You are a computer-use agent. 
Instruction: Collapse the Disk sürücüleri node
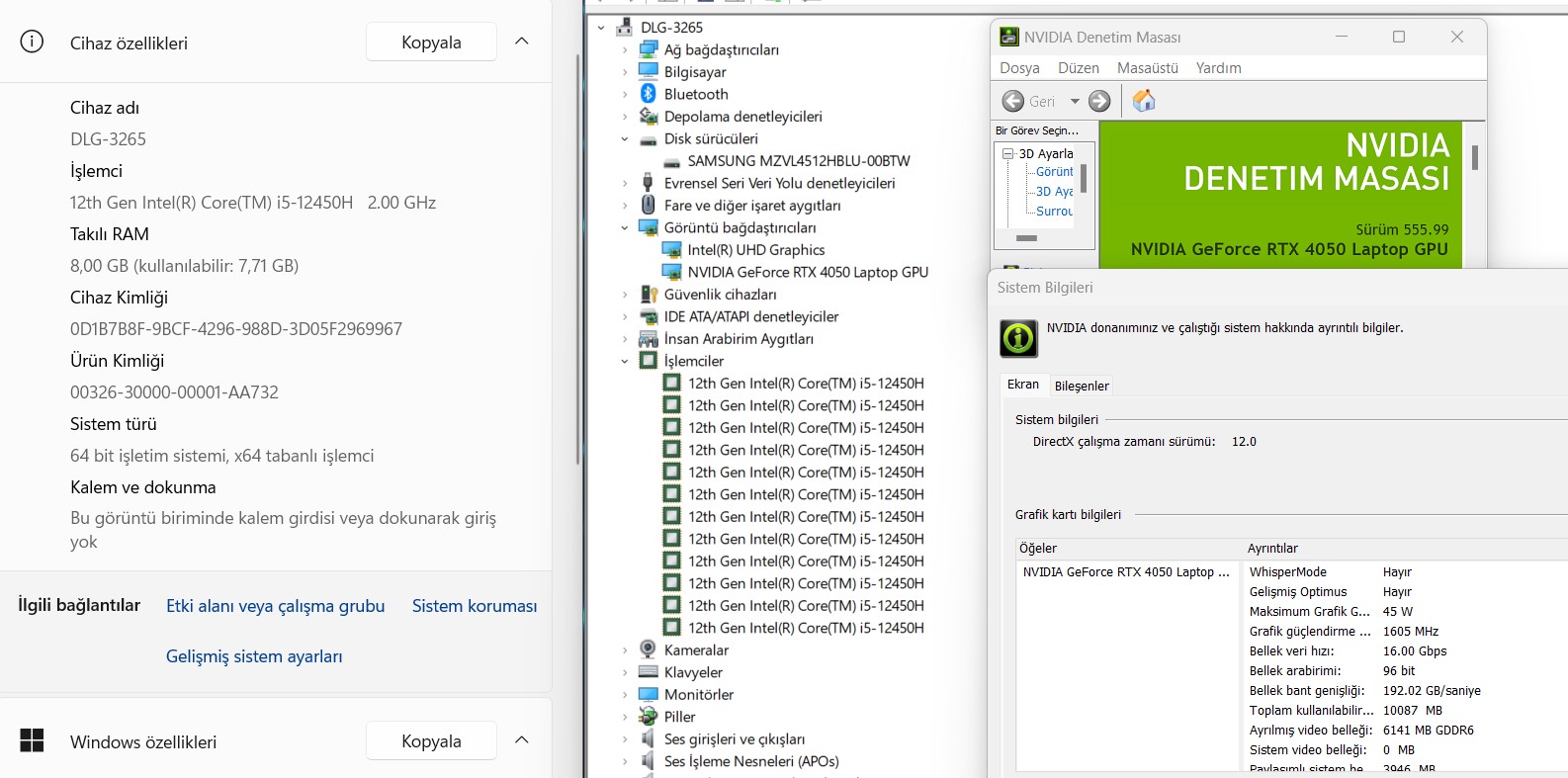click(x=625, y=139)
